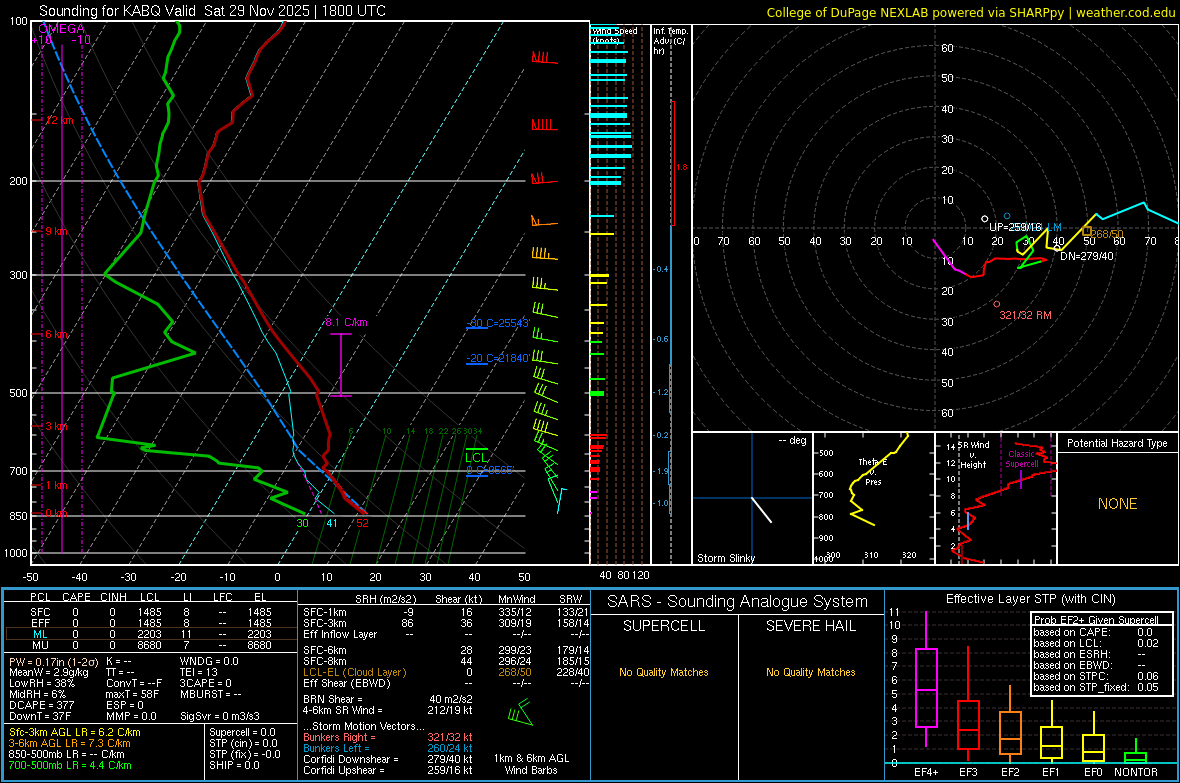
Task: Select the highlighted ML parcel row
Action: (x=150, y=634)
